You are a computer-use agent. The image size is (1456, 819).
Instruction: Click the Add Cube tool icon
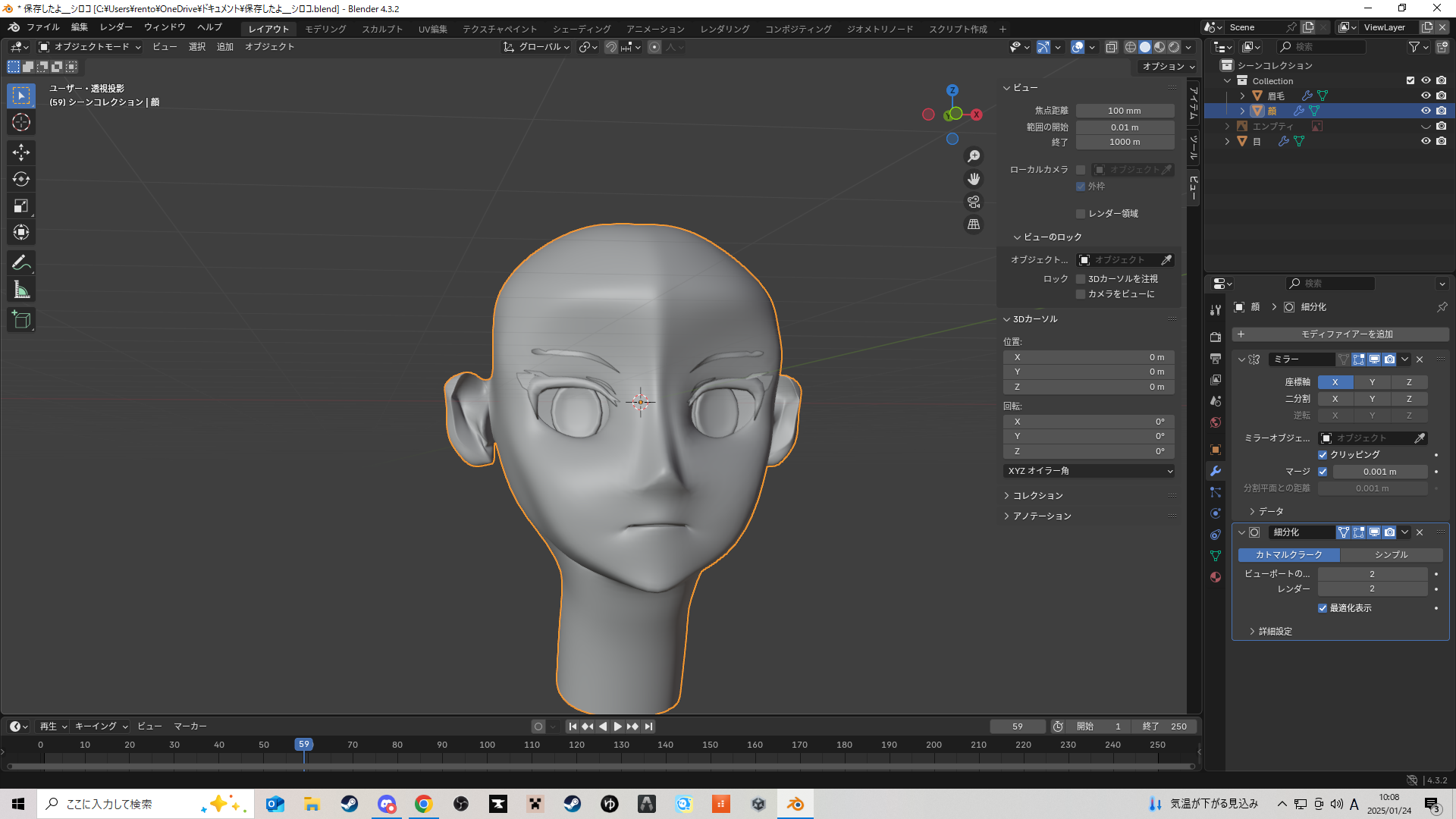click(21, 320)
